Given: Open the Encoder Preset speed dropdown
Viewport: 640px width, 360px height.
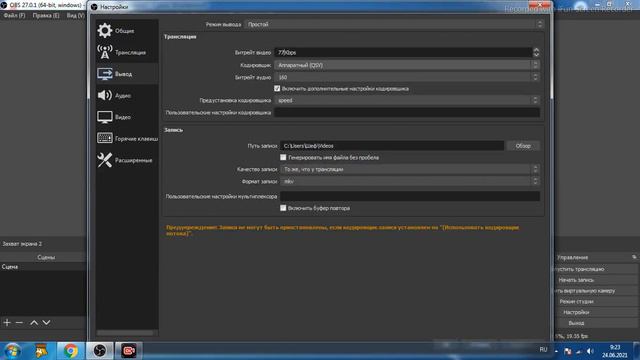Looking at the screenshot, I should click(x=407, y=100).
